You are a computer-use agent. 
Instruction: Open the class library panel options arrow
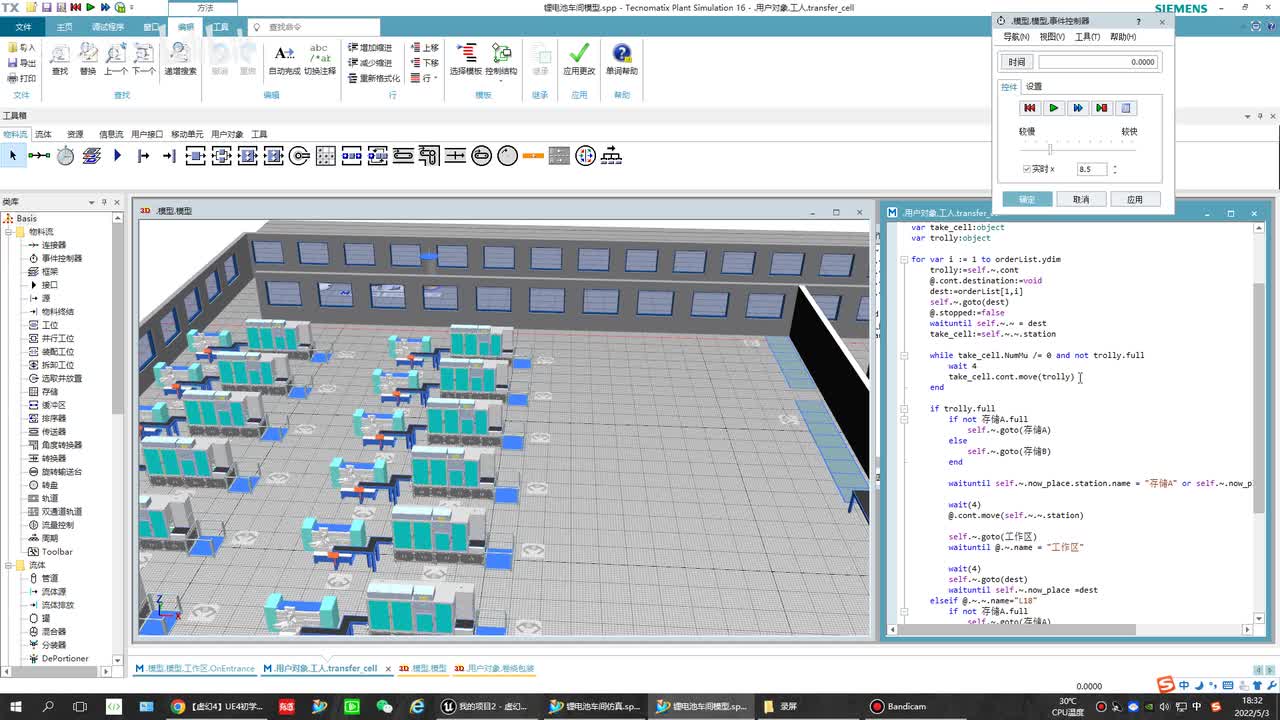point(91,202)
